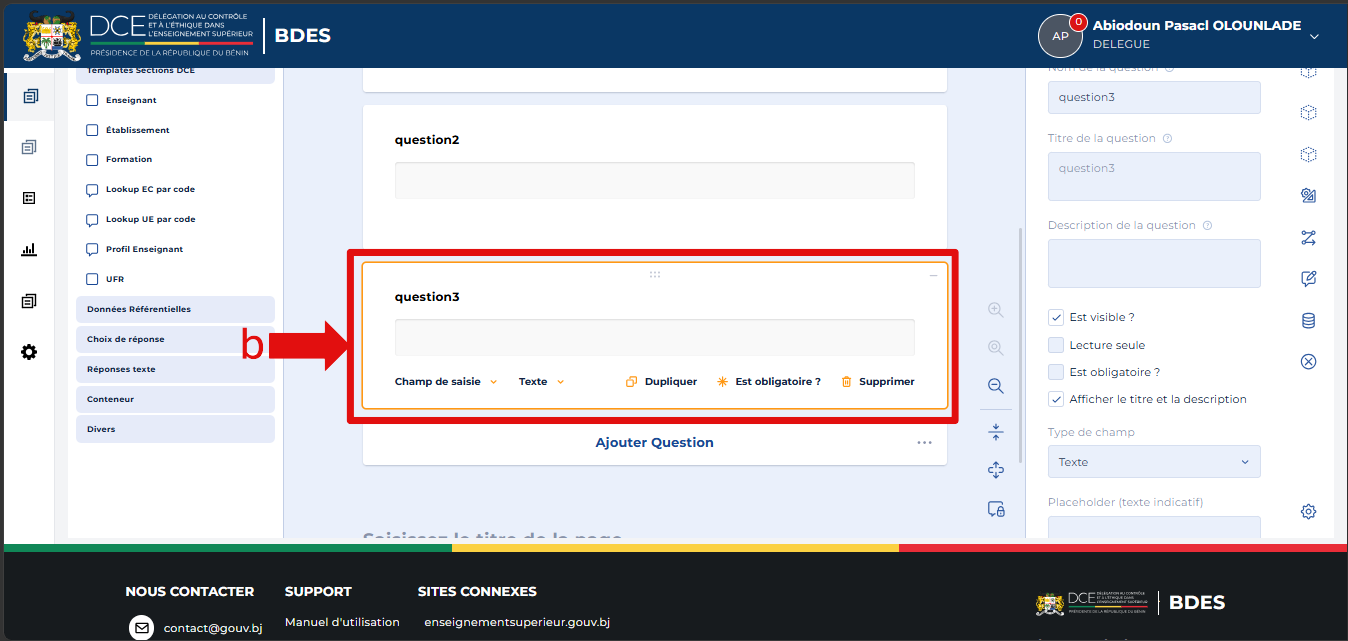Click 'Ajouter Question' button
Image resolution: width=1348 pixels, height=641 pixels.
(x=654, y=442)
